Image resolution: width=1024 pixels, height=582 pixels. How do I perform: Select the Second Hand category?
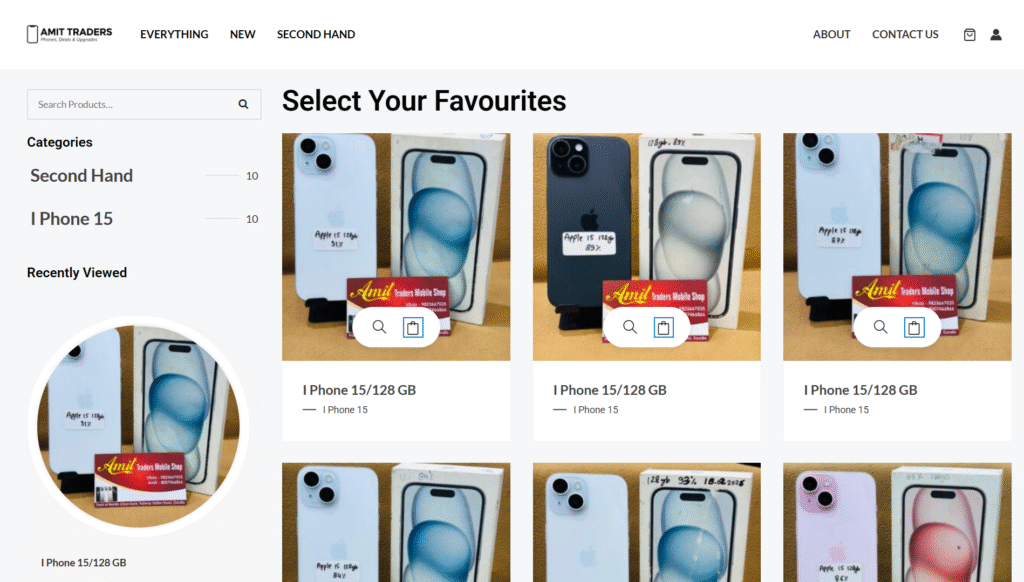pos(82,176)
